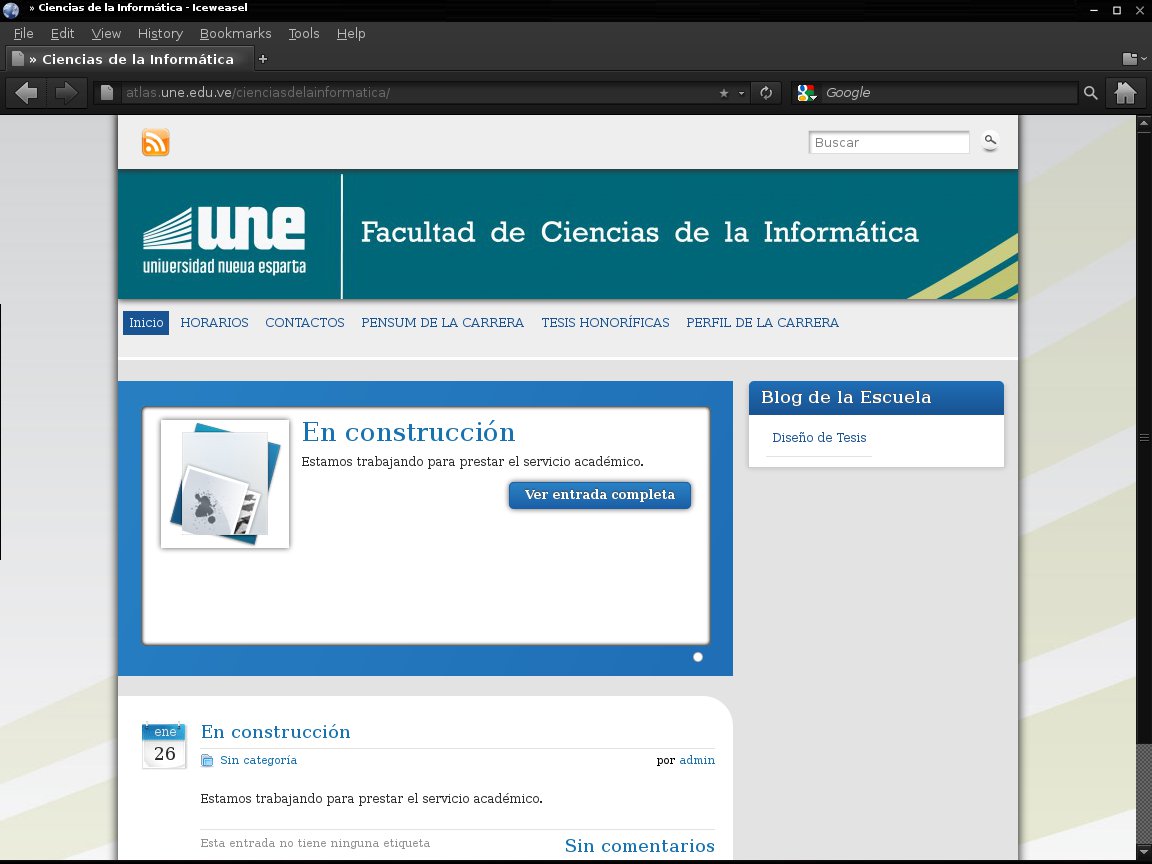The image size is (1152, 864).
Task: Open the Tools menu
Action: 303,34
